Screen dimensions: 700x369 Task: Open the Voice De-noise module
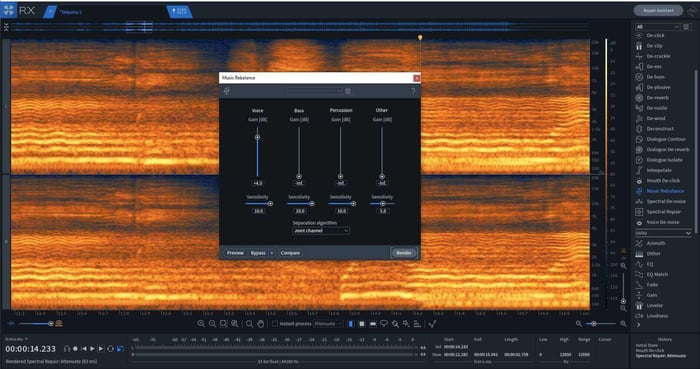click(662, 222)
